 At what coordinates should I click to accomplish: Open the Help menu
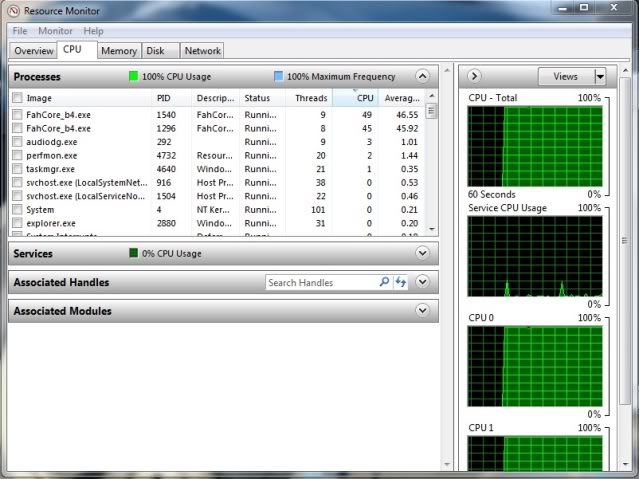point(93,31)
